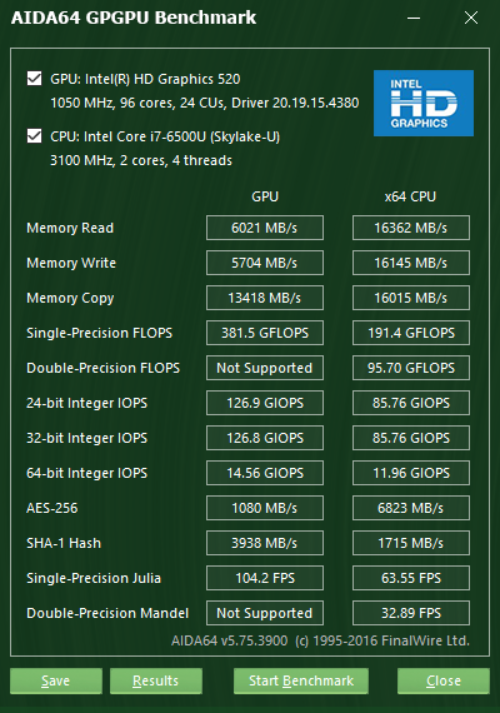This screenshot has width=500, height=713.
Task: Click the Intel HD Graphics logo
Action: (x=424, y=103)
